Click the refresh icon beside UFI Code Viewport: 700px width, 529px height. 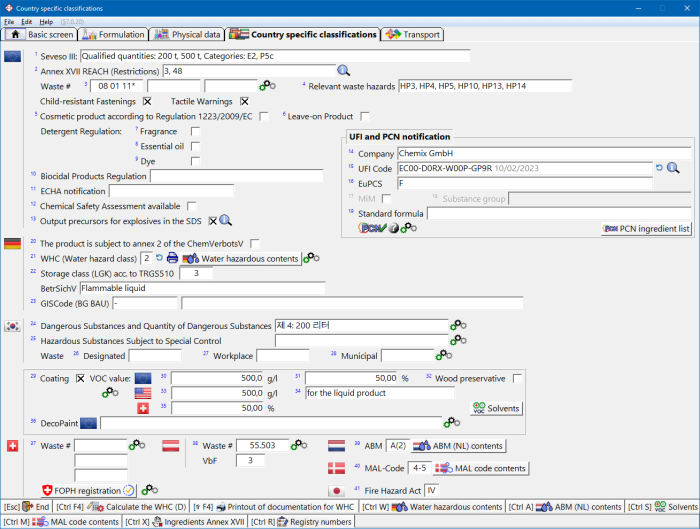point(660,168)
